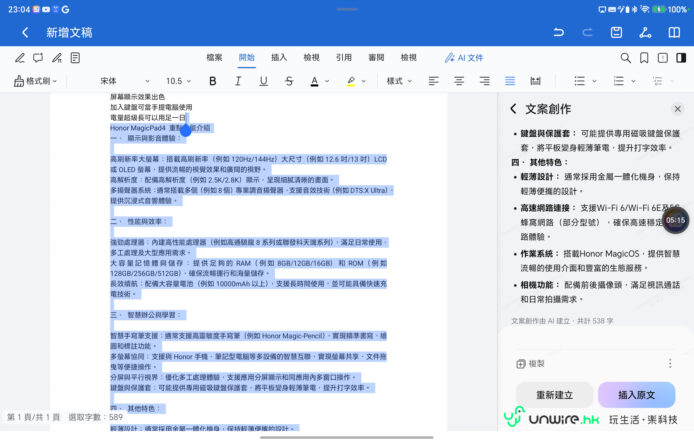The image size is (694, 444).
Task: Copy the AI text with 複製
Action: (530, 364)
